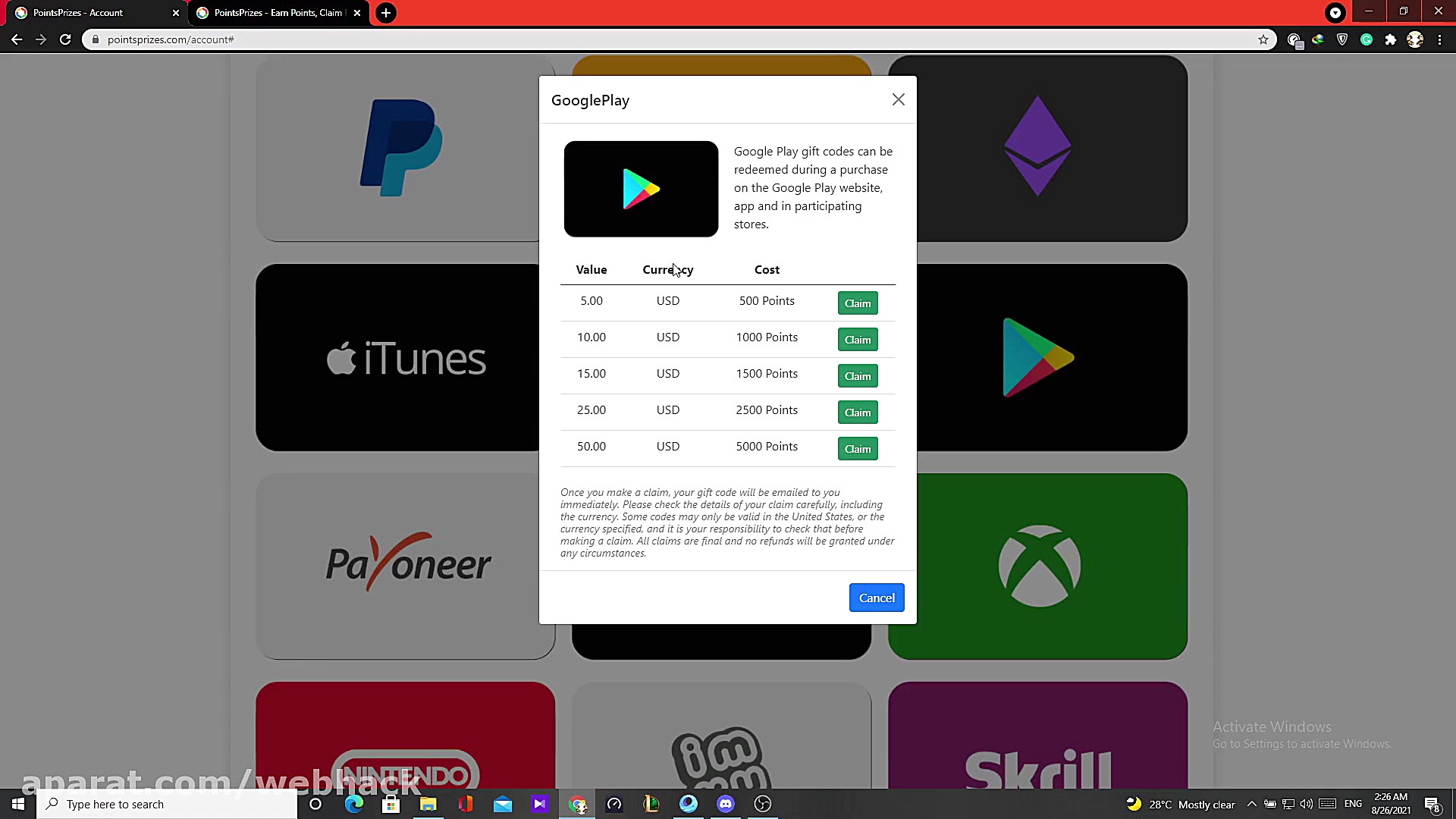Switch to the PointsPrizes Earn Points tab
Viewport: 1456px width, 819px height.
coord(278,13)
